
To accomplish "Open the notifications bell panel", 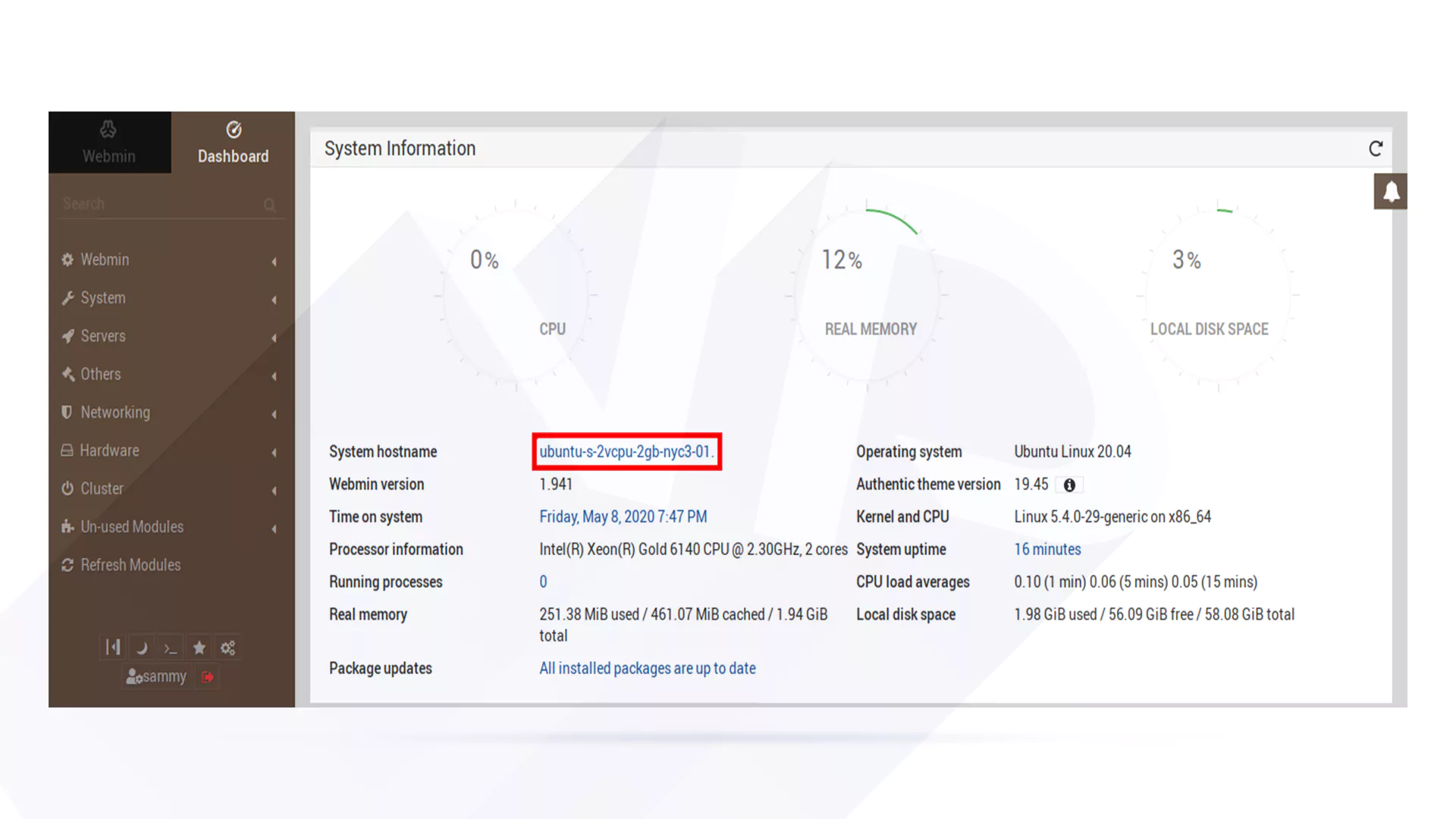I will point(1391,191).
